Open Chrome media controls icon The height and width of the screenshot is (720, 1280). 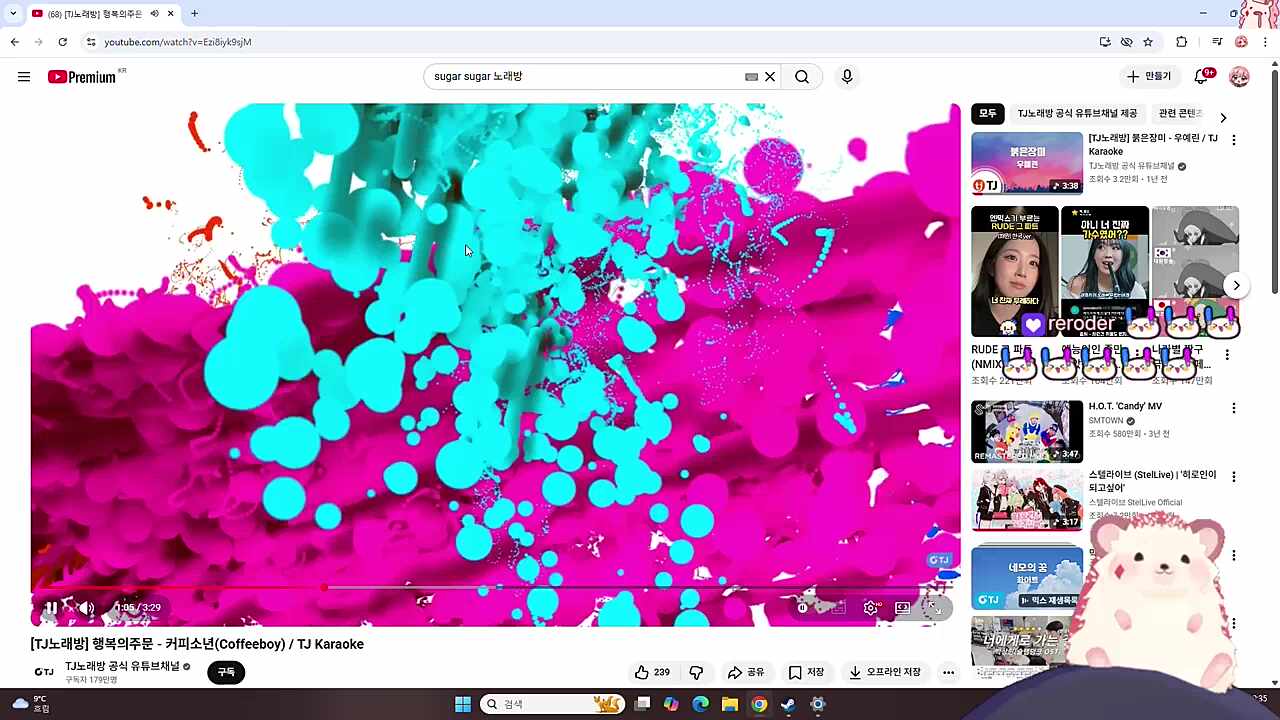[x=1217, y=42]
